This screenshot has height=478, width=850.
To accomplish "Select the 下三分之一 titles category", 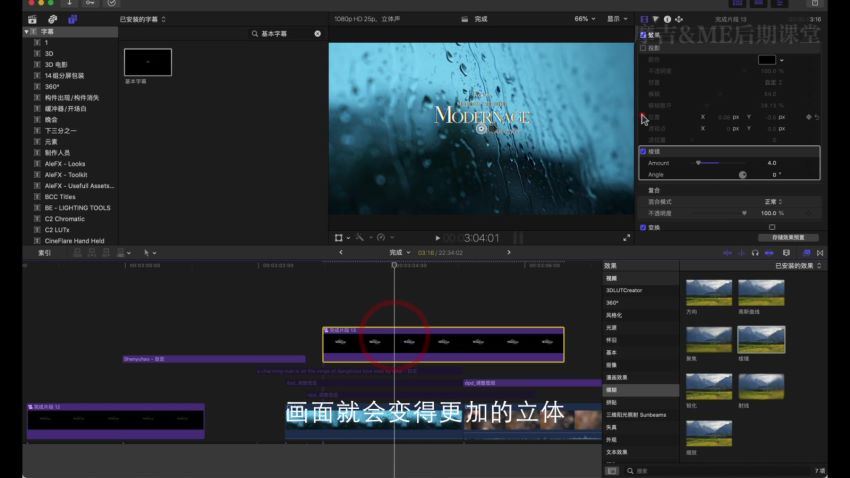I will click(60, 131).
